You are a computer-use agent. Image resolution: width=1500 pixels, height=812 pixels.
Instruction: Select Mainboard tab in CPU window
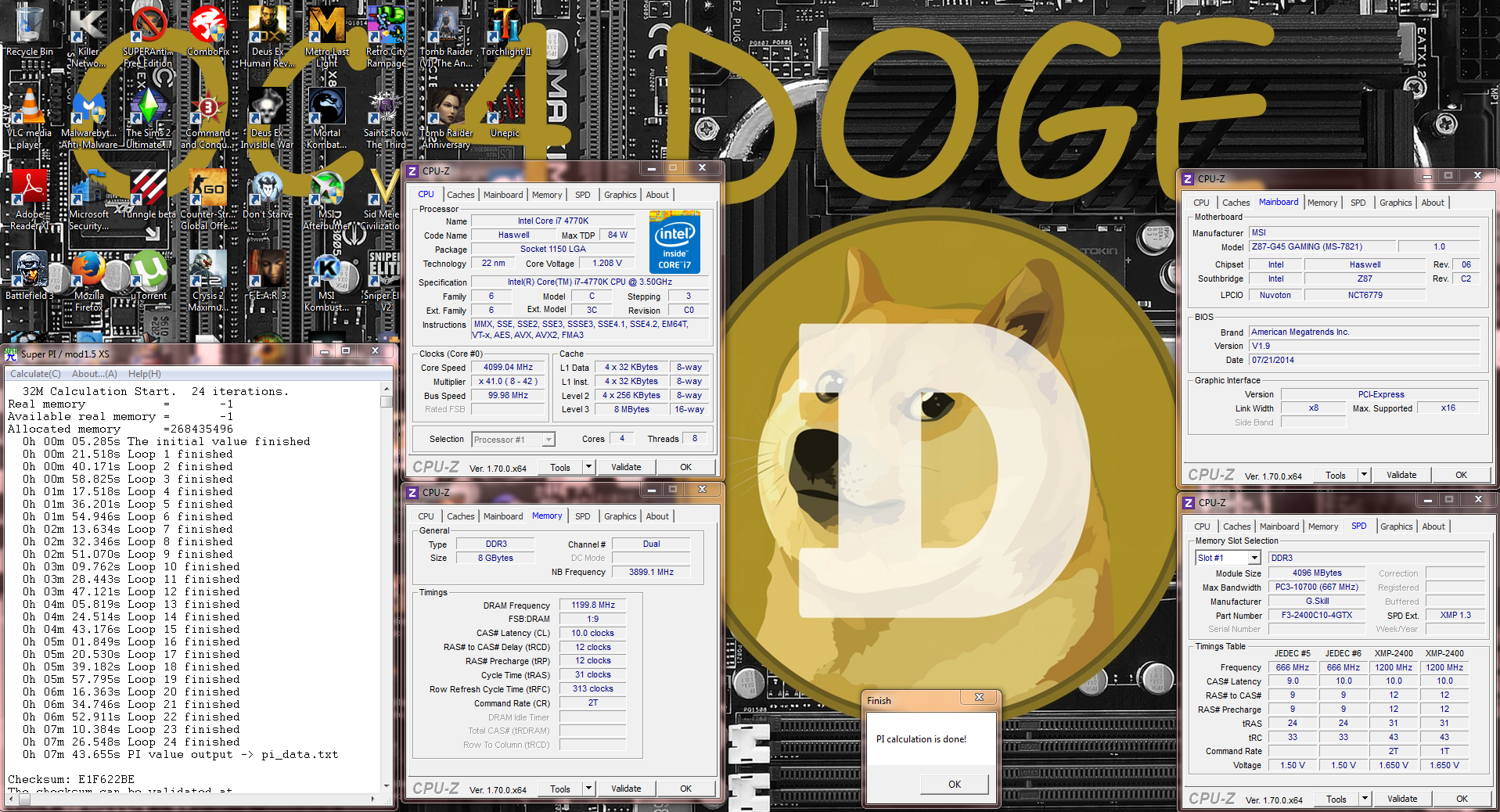coord(503,195)
